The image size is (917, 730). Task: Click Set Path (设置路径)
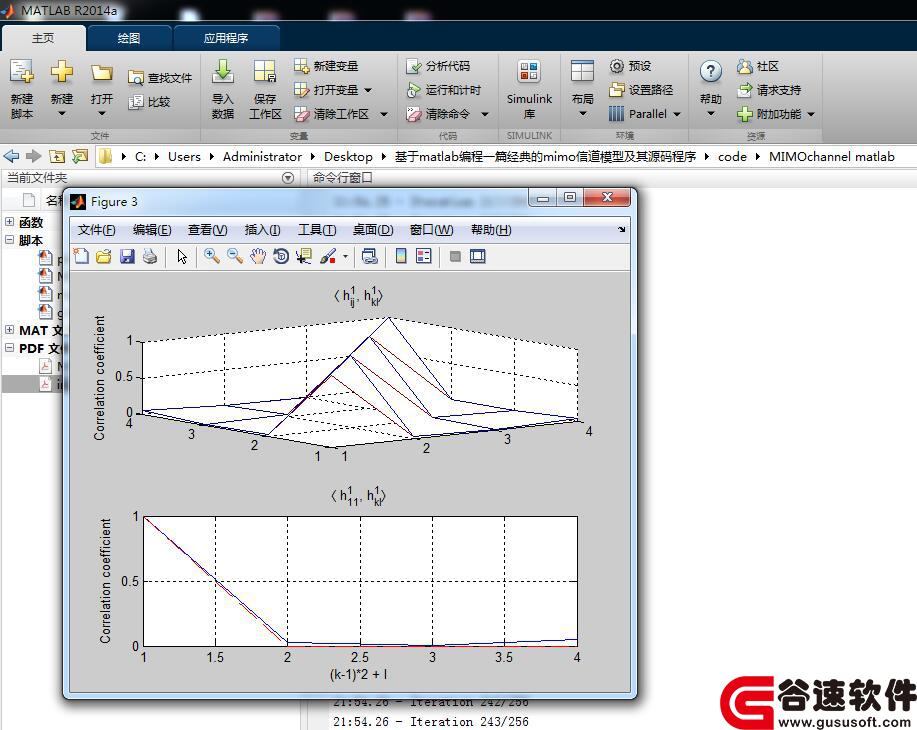pyautogui.click(x=642, y=90)
